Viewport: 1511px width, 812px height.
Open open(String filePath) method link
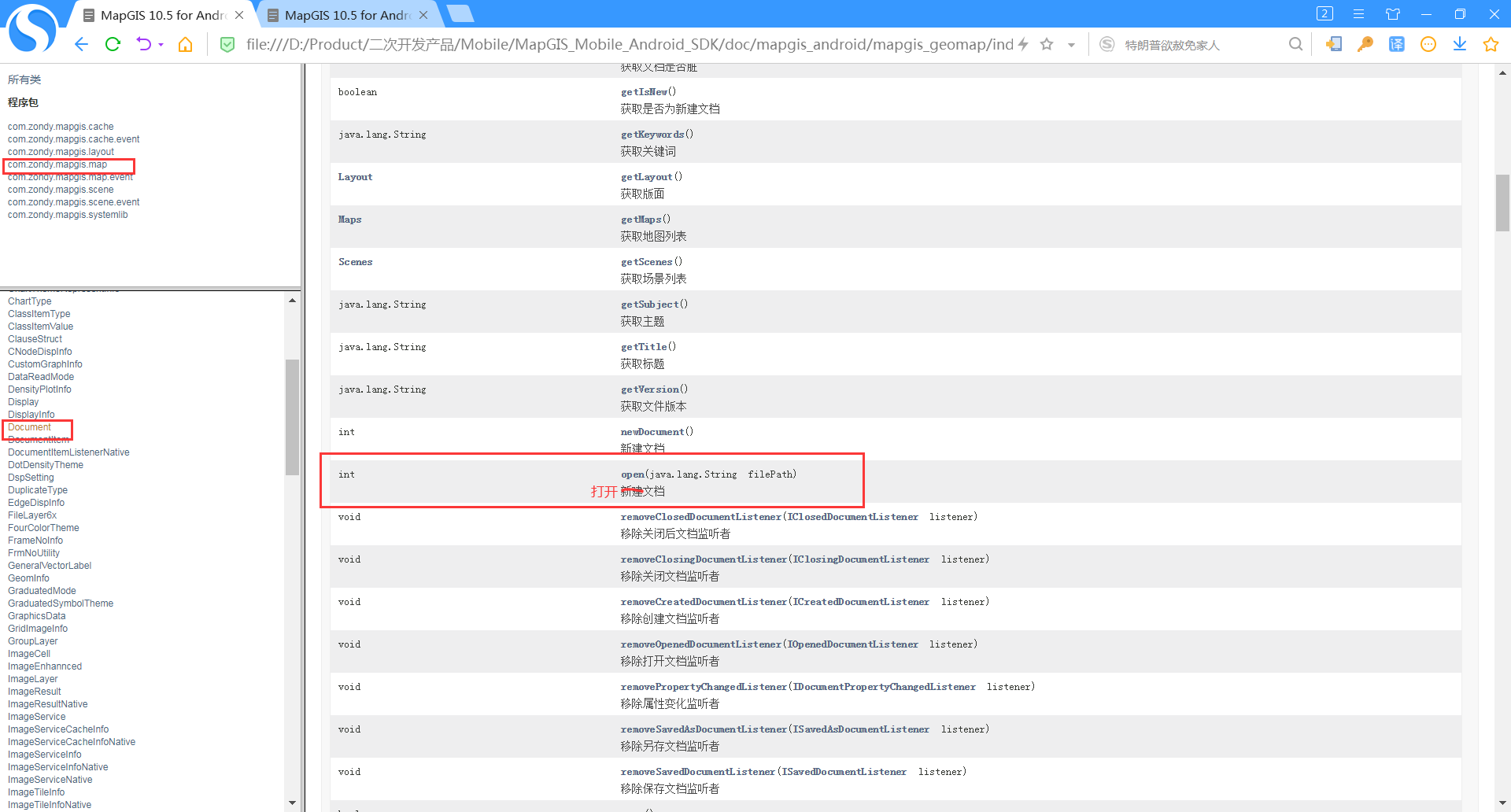point(632,474)
